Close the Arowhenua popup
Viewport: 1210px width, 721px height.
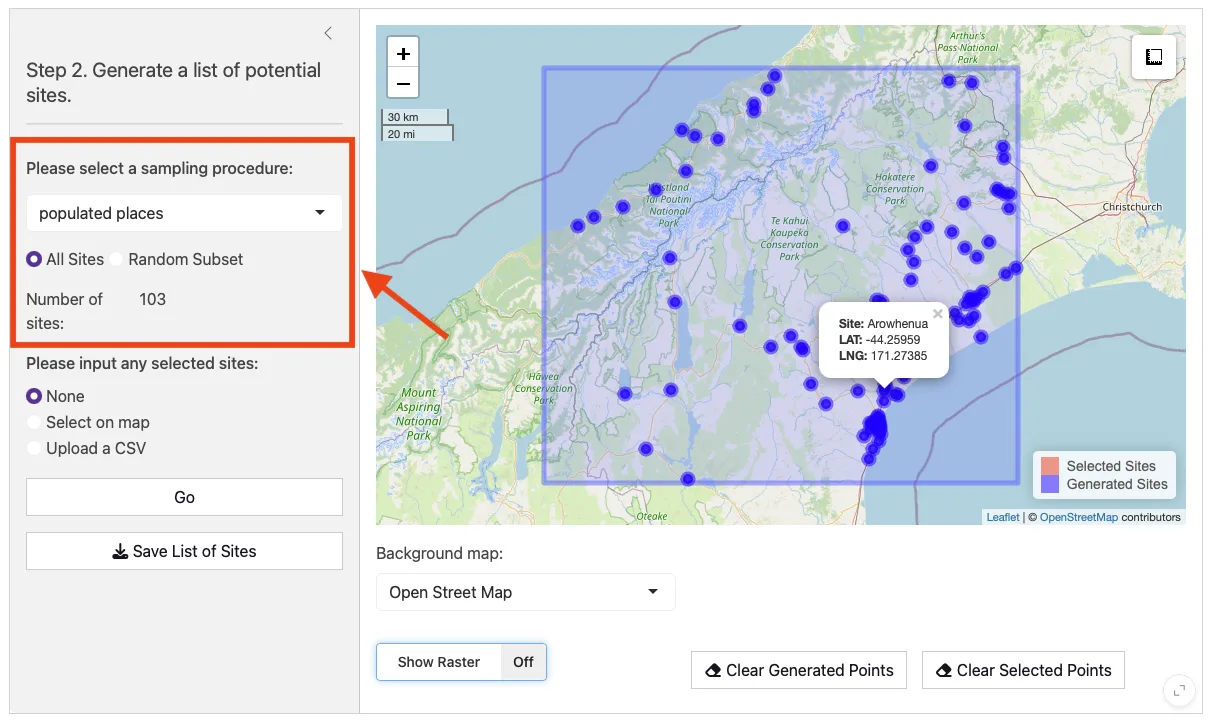point(937,314)
